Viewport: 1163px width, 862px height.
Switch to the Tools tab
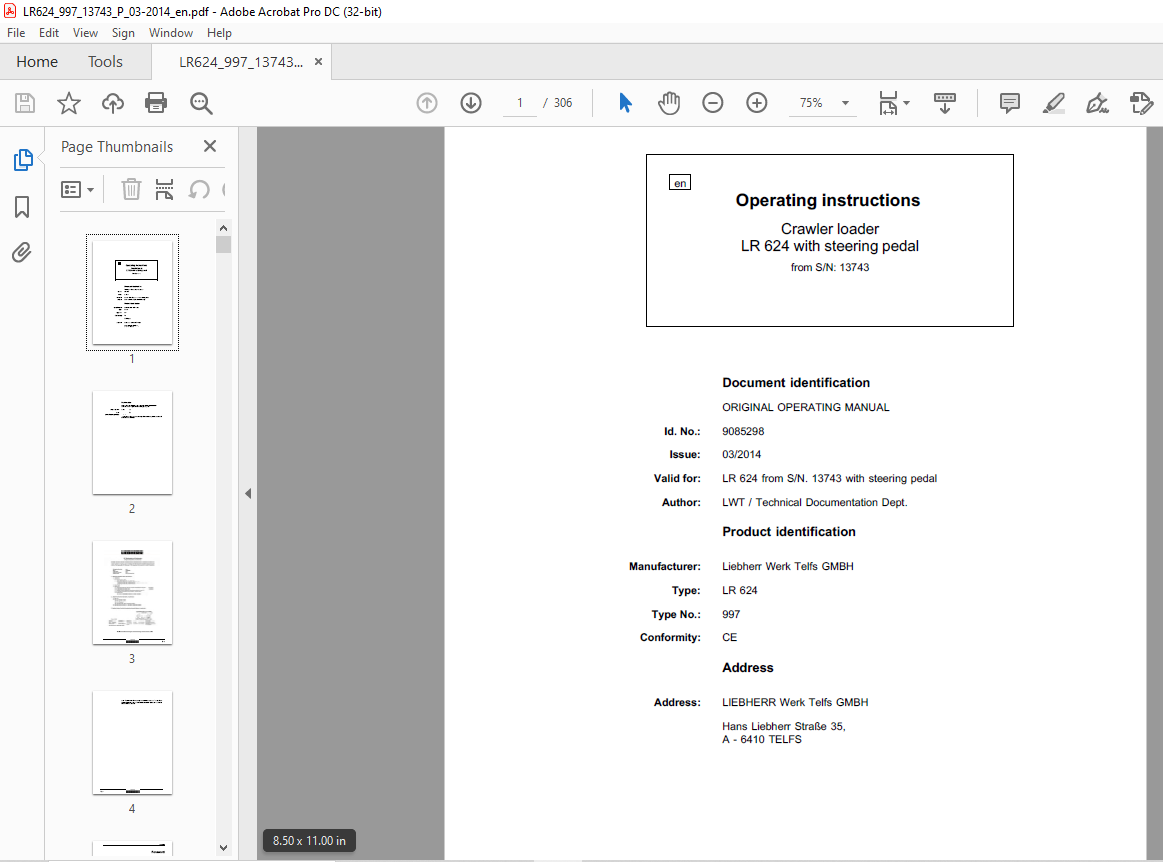tap(105, 62)
